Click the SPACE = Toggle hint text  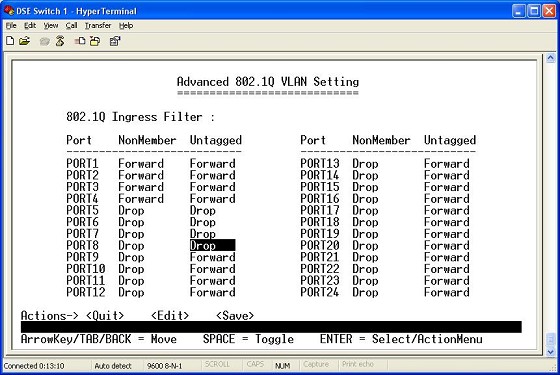click(x=248, y=339)
